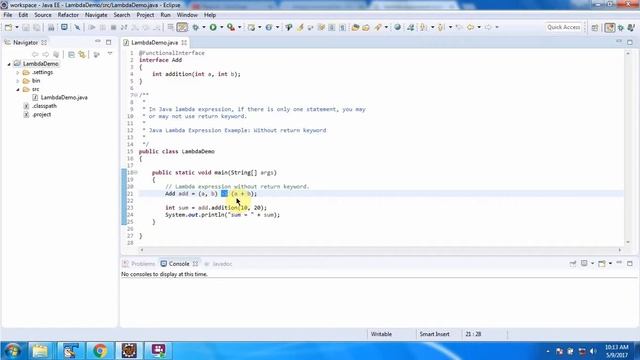
Task: Click the Windows Start button
Action: [13, 351]
